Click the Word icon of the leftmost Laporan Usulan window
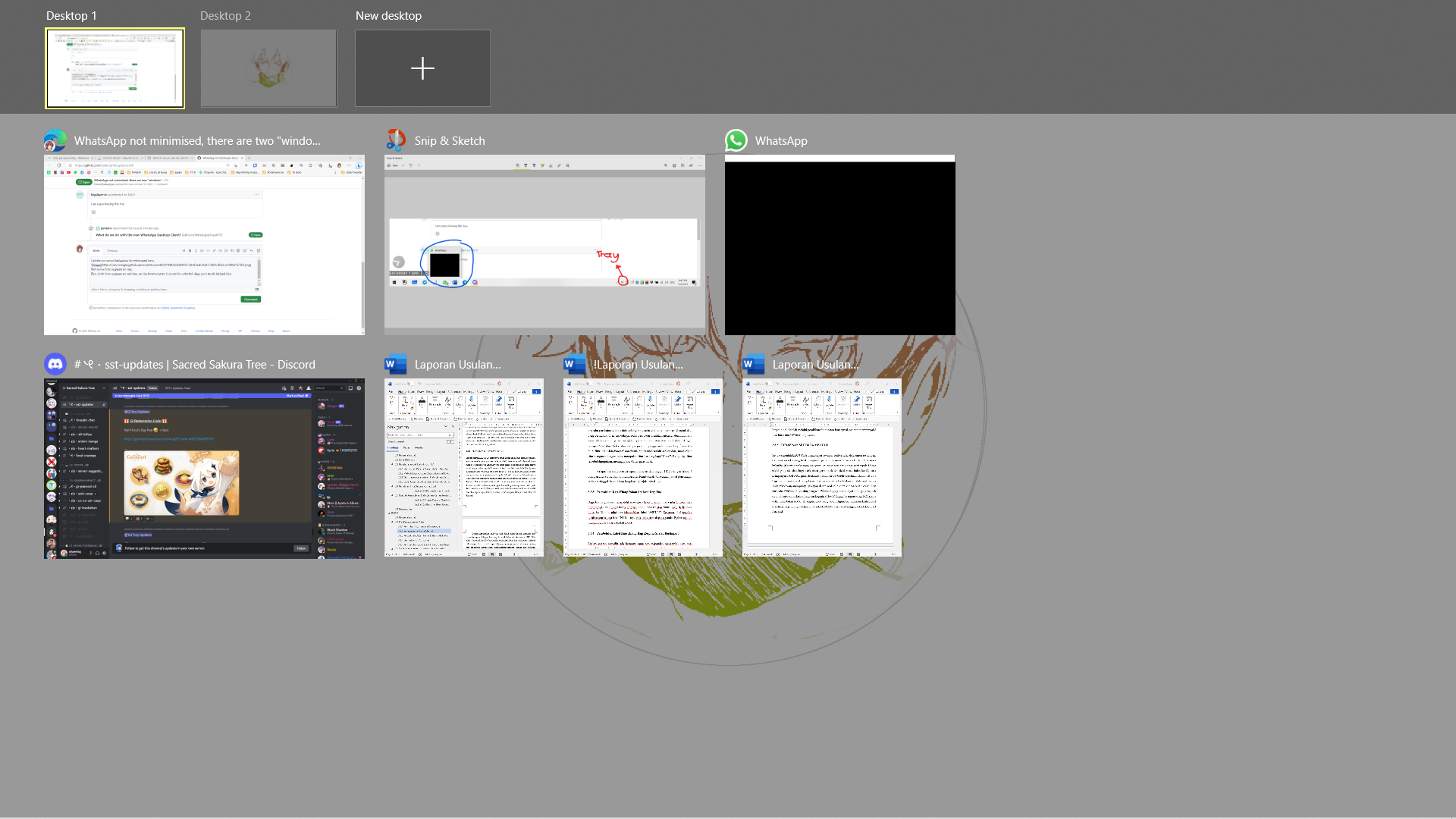This screenshot has width=1456, height=819. 396,364
